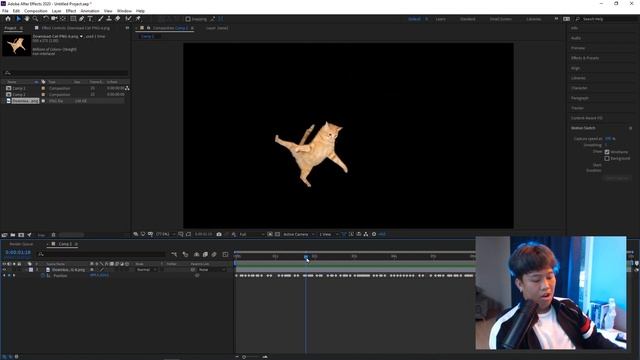Image resolution: width=640 pixels, height=360 pixels.
Task: Select the Rectangle shape tool
Action: click(x=73, y=19)
